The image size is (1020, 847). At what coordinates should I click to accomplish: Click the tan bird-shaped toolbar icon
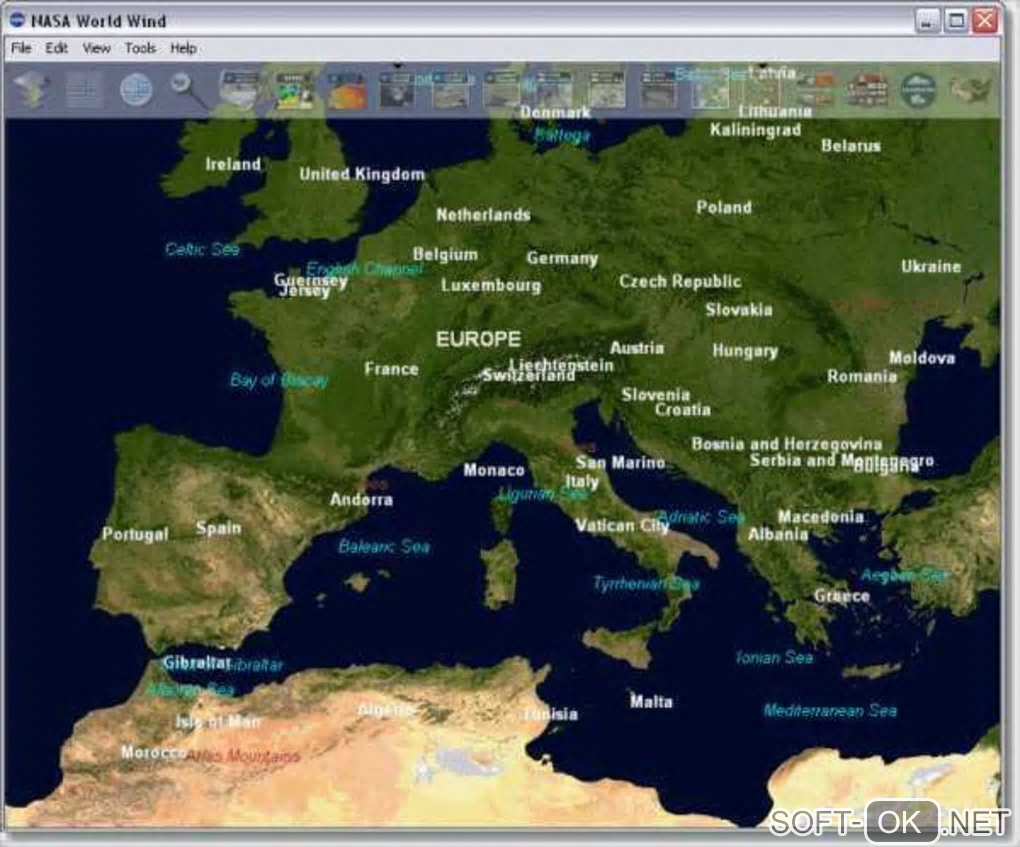pyautogui.click(x=971, y=89)
